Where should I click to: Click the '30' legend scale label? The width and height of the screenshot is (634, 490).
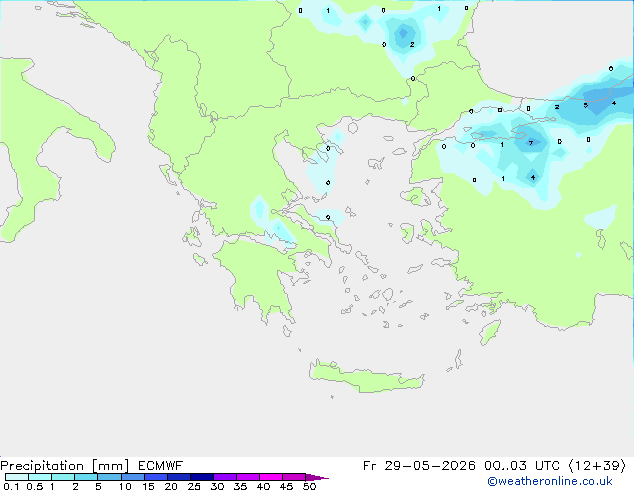tap(217, 486)
